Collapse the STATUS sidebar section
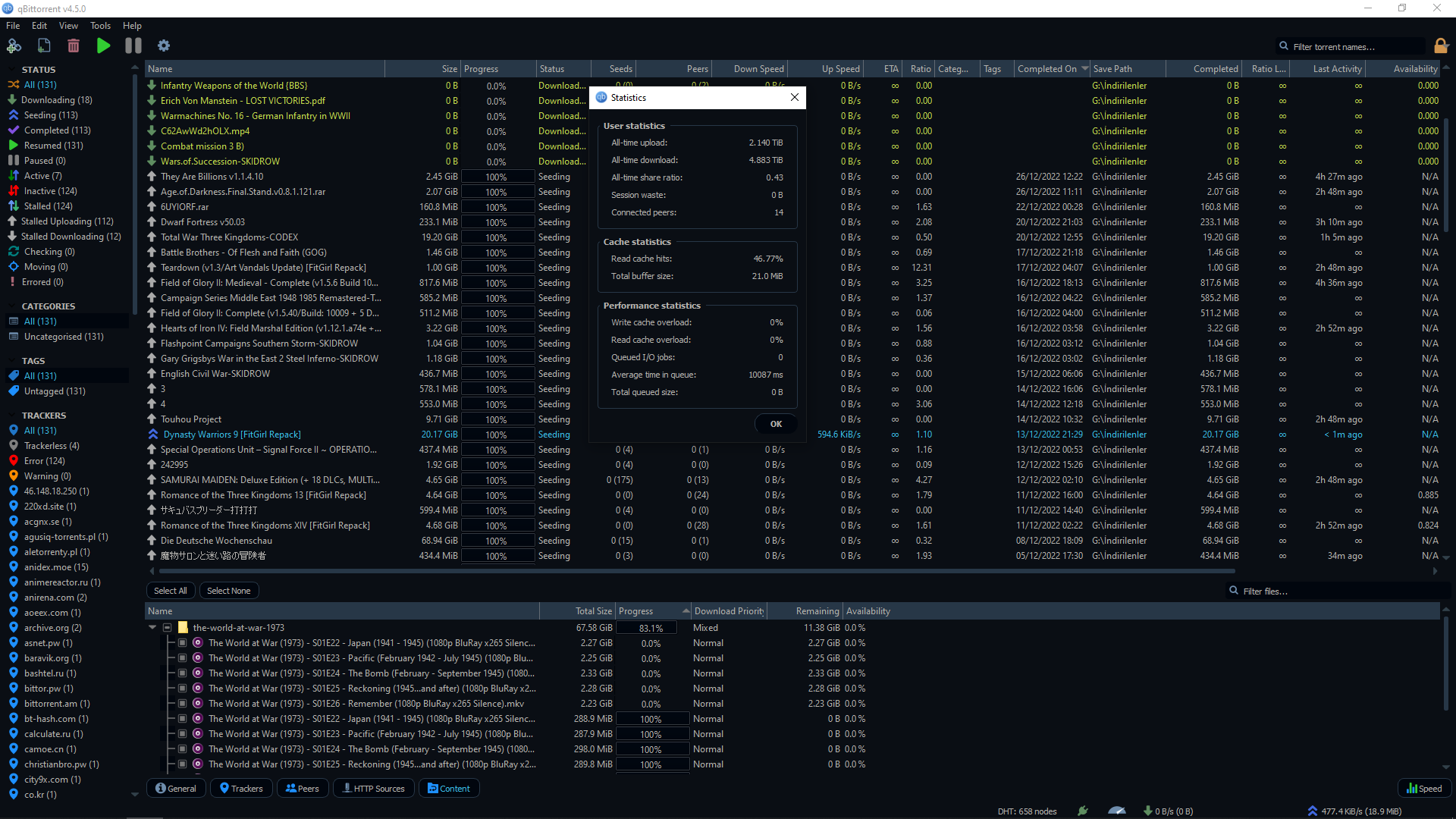 point(13,70)
